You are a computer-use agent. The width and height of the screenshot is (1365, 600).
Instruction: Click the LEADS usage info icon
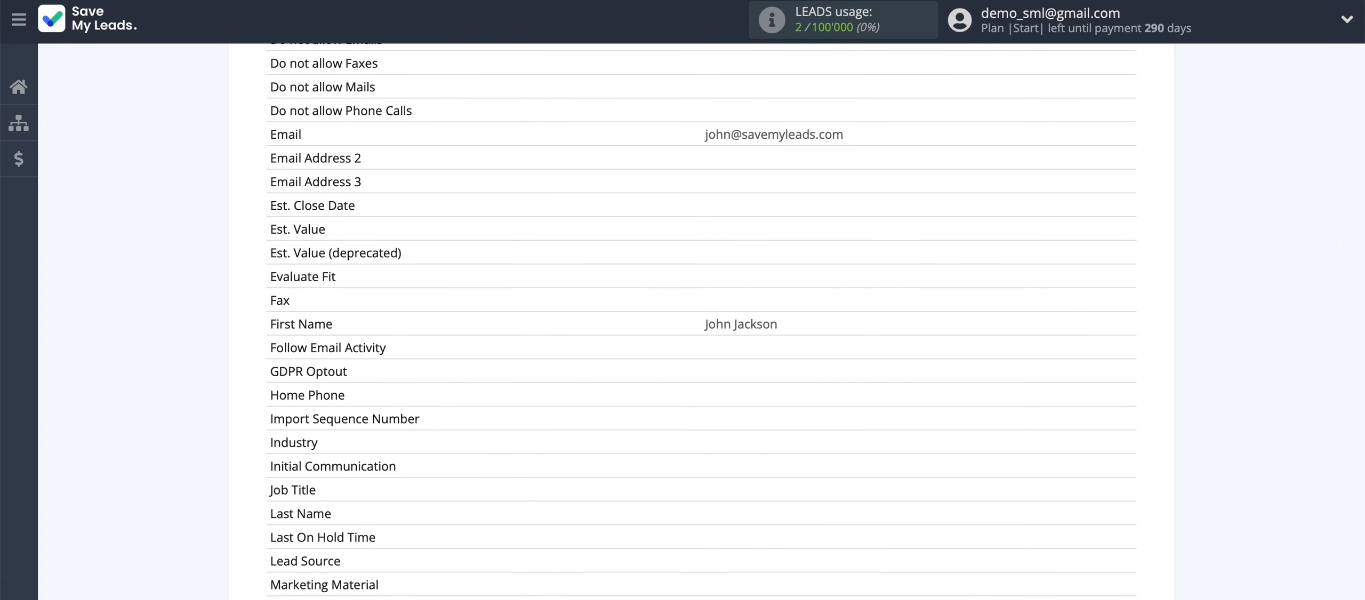772,20
